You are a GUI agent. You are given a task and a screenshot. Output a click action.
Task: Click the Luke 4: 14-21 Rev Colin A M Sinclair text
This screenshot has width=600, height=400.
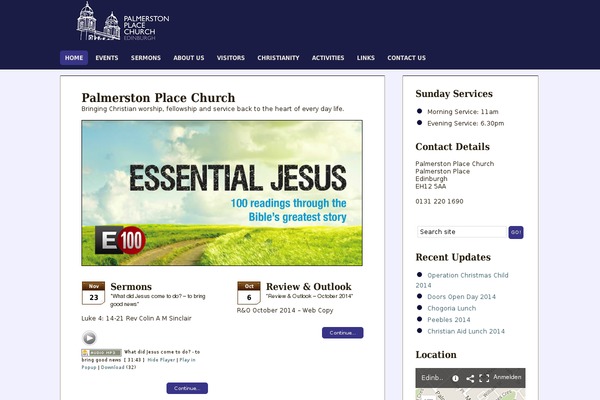pos(136,318)
